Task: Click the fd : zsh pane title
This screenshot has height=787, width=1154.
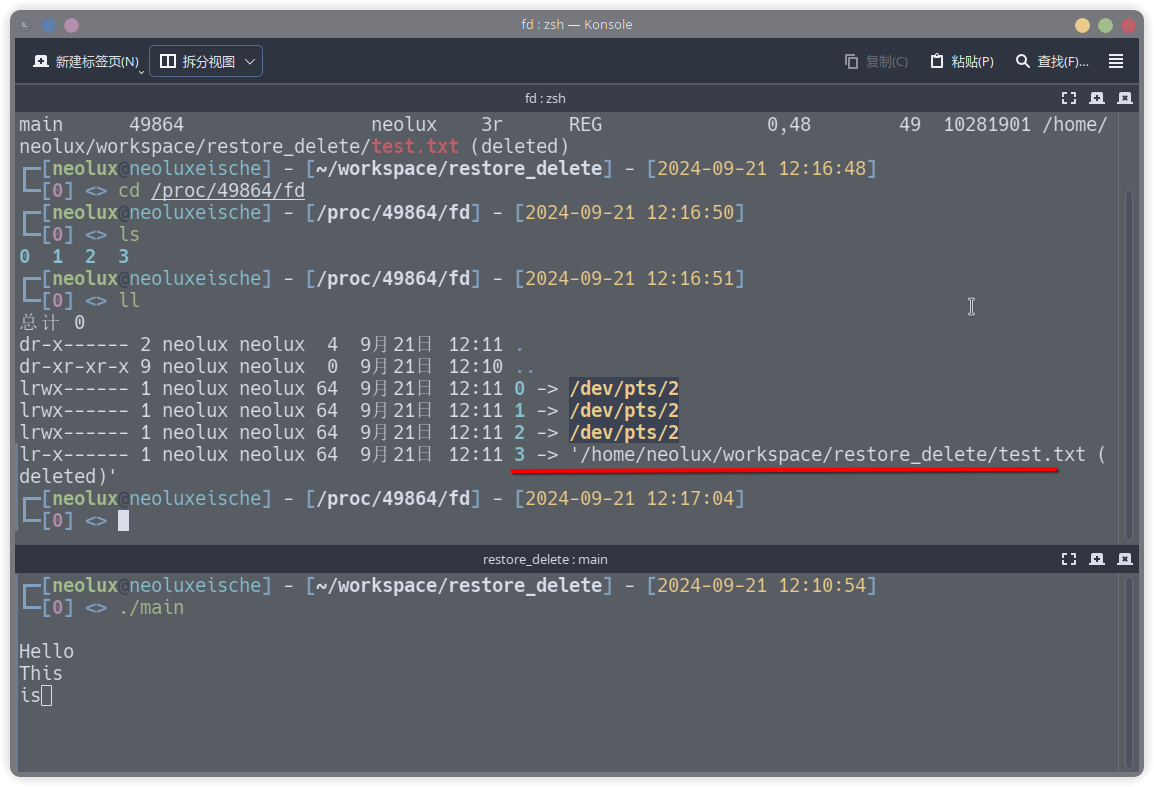Action: [545, 98]
